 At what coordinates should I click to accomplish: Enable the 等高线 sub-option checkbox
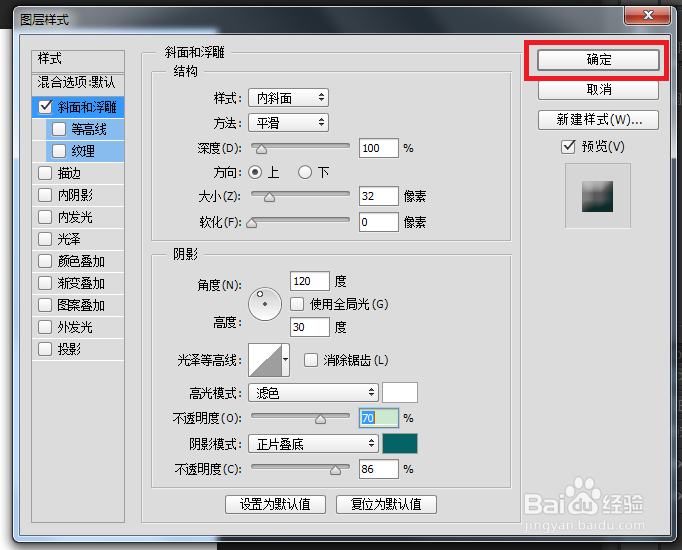tap(59, 129)
